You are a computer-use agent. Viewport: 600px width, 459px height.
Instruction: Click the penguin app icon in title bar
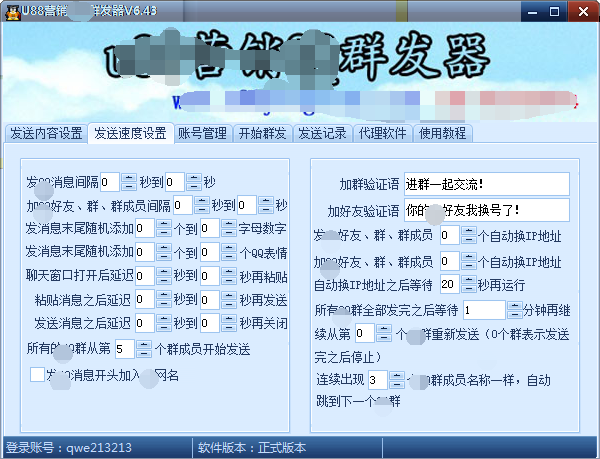pos(12,12)
